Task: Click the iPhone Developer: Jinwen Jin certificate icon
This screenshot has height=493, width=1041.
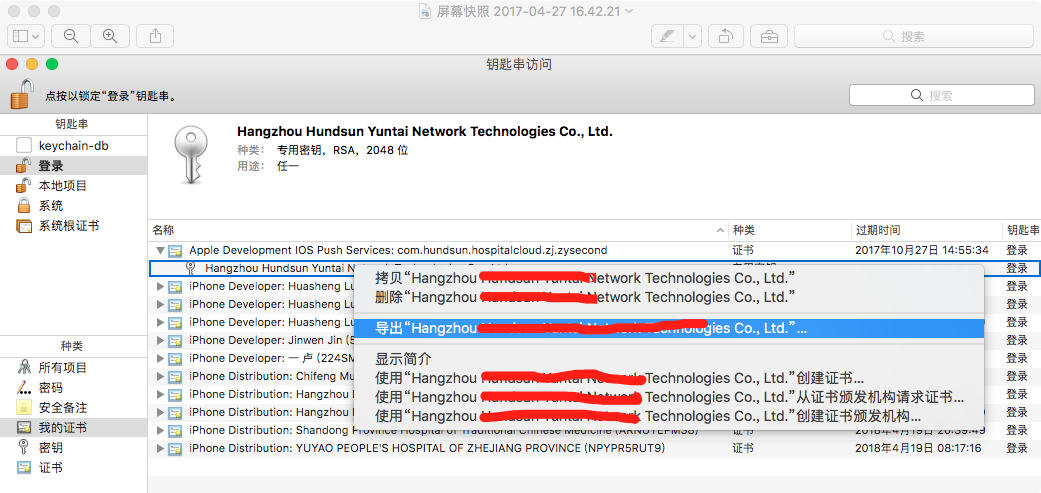Action: [x=175, y=340]
